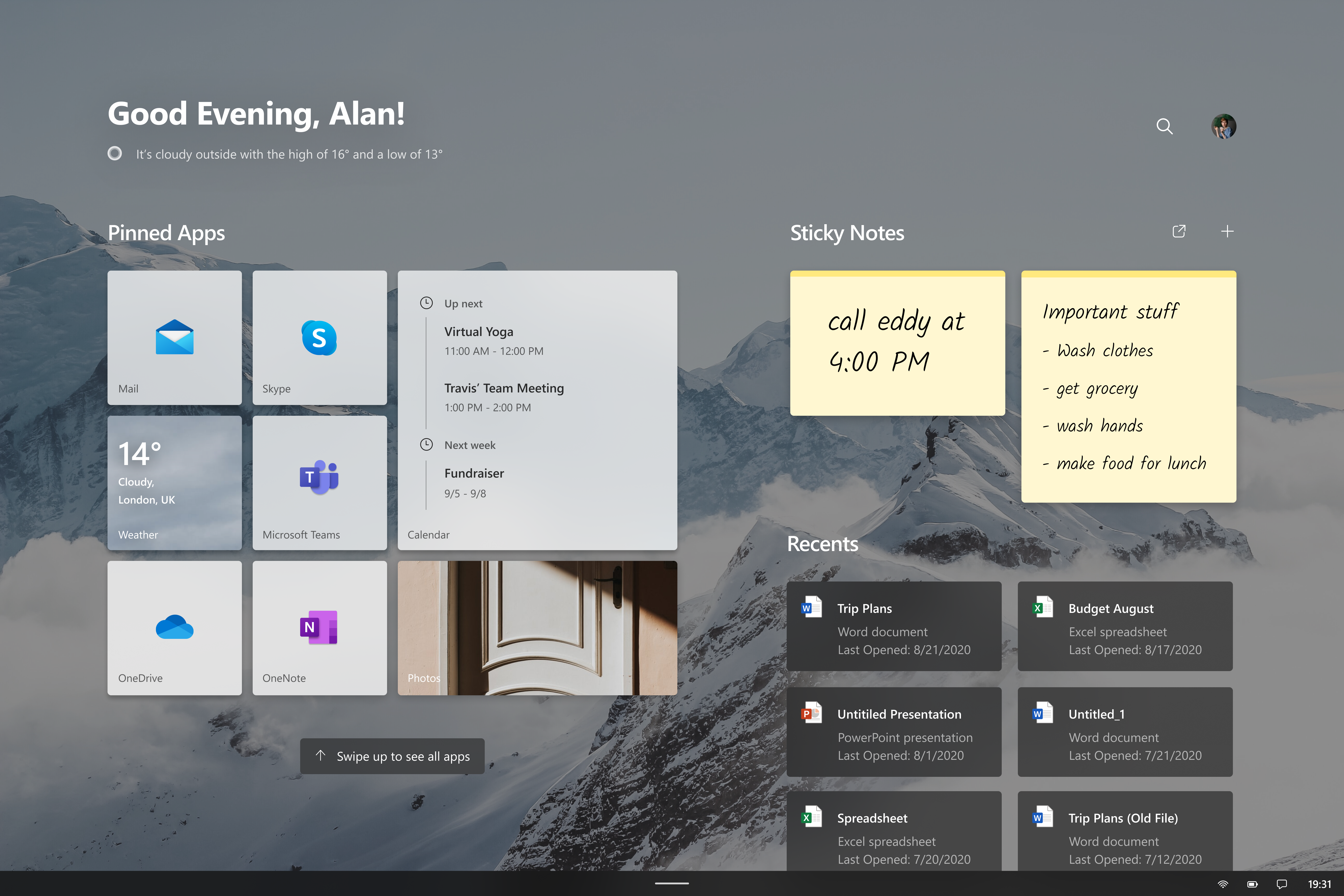The height and width of the screenshot is (896, 1344).
Task: Click the '9/5 - 9/8' Fundraiser date
Action: (x=465, y=494)
